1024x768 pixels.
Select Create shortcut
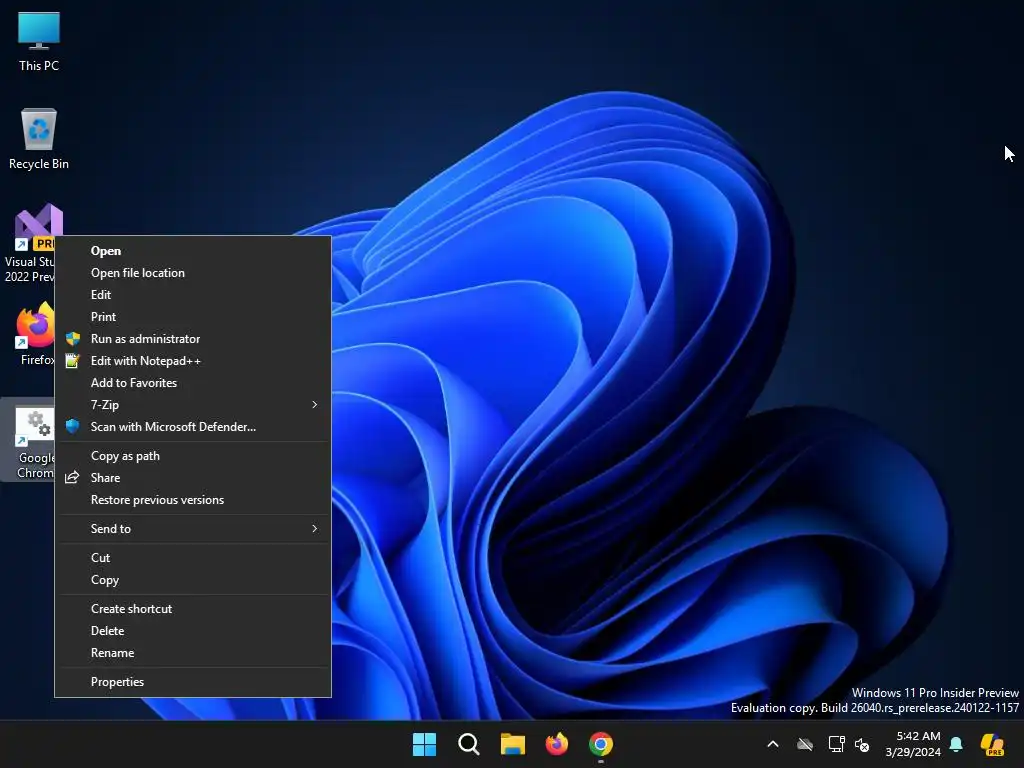click(193, 609)
